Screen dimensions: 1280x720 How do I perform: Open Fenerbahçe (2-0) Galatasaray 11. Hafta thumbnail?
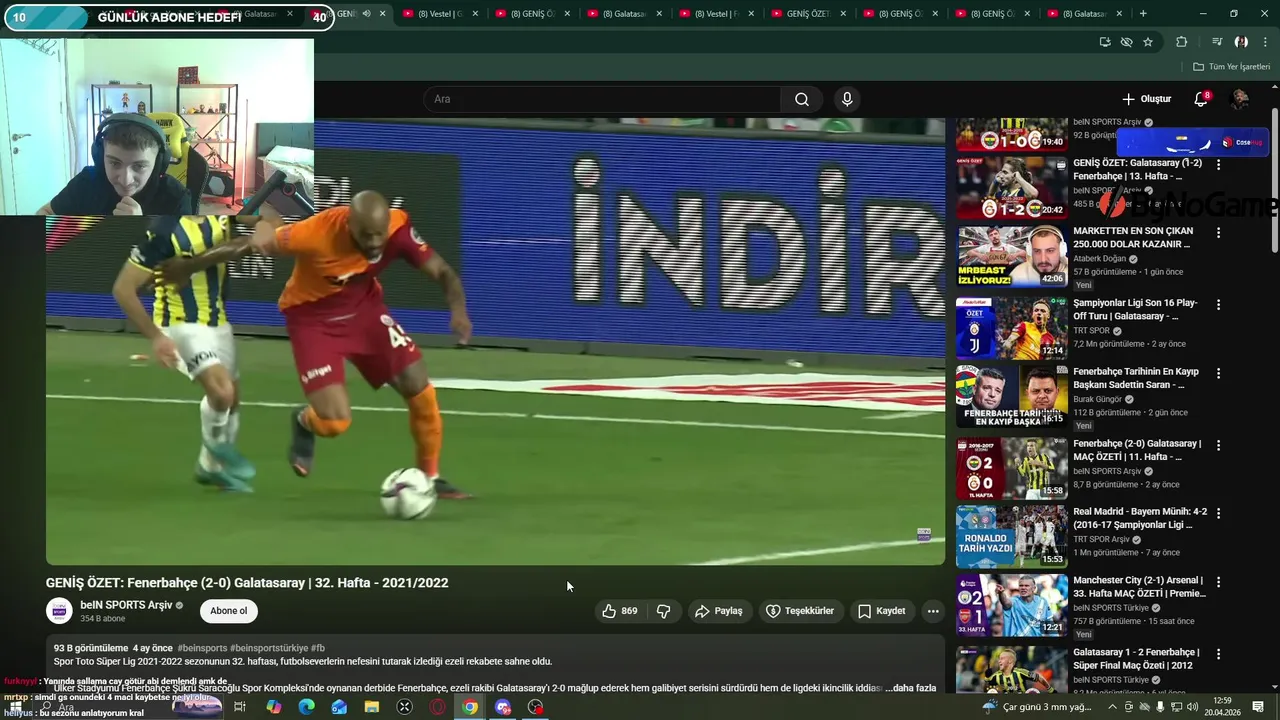click(1011, 467)
